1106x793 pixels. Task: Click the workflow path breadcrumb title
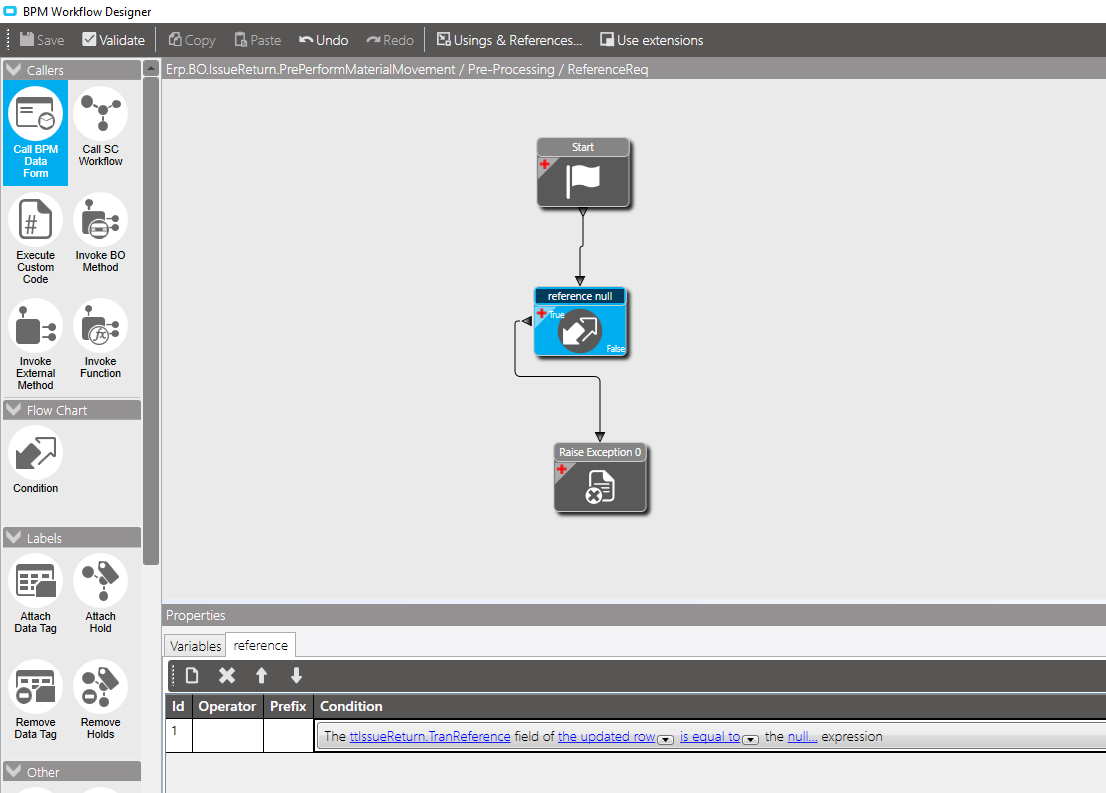(407, 69)
